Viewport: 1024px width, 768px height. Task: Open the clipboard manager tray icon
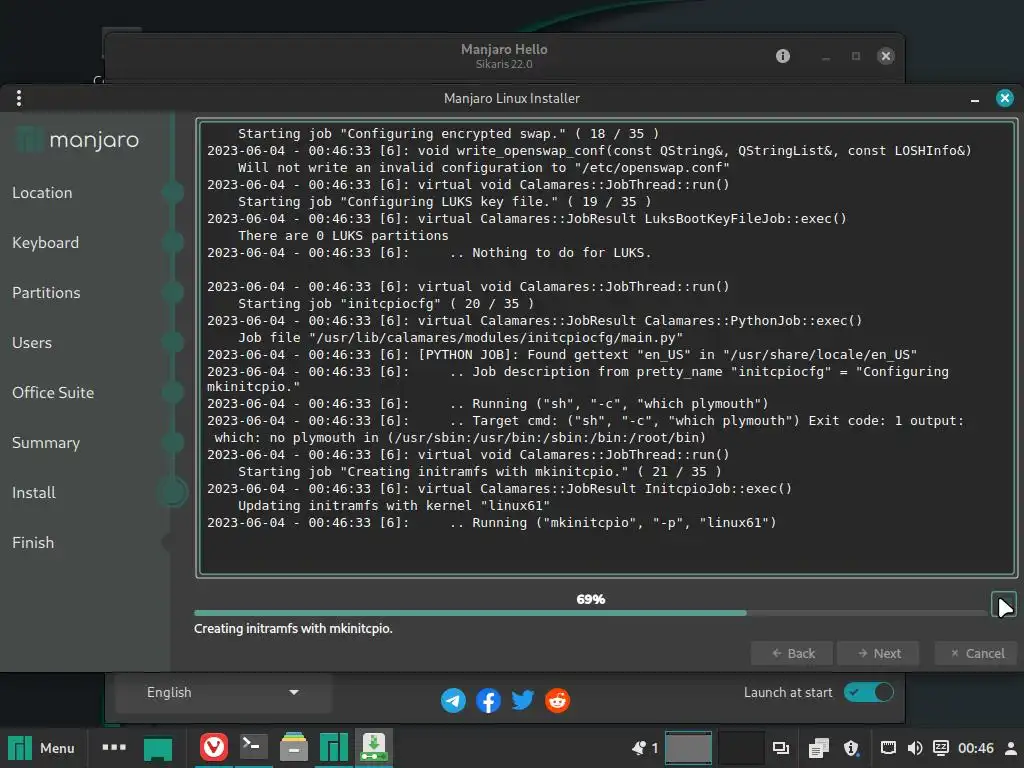(818, 748)
